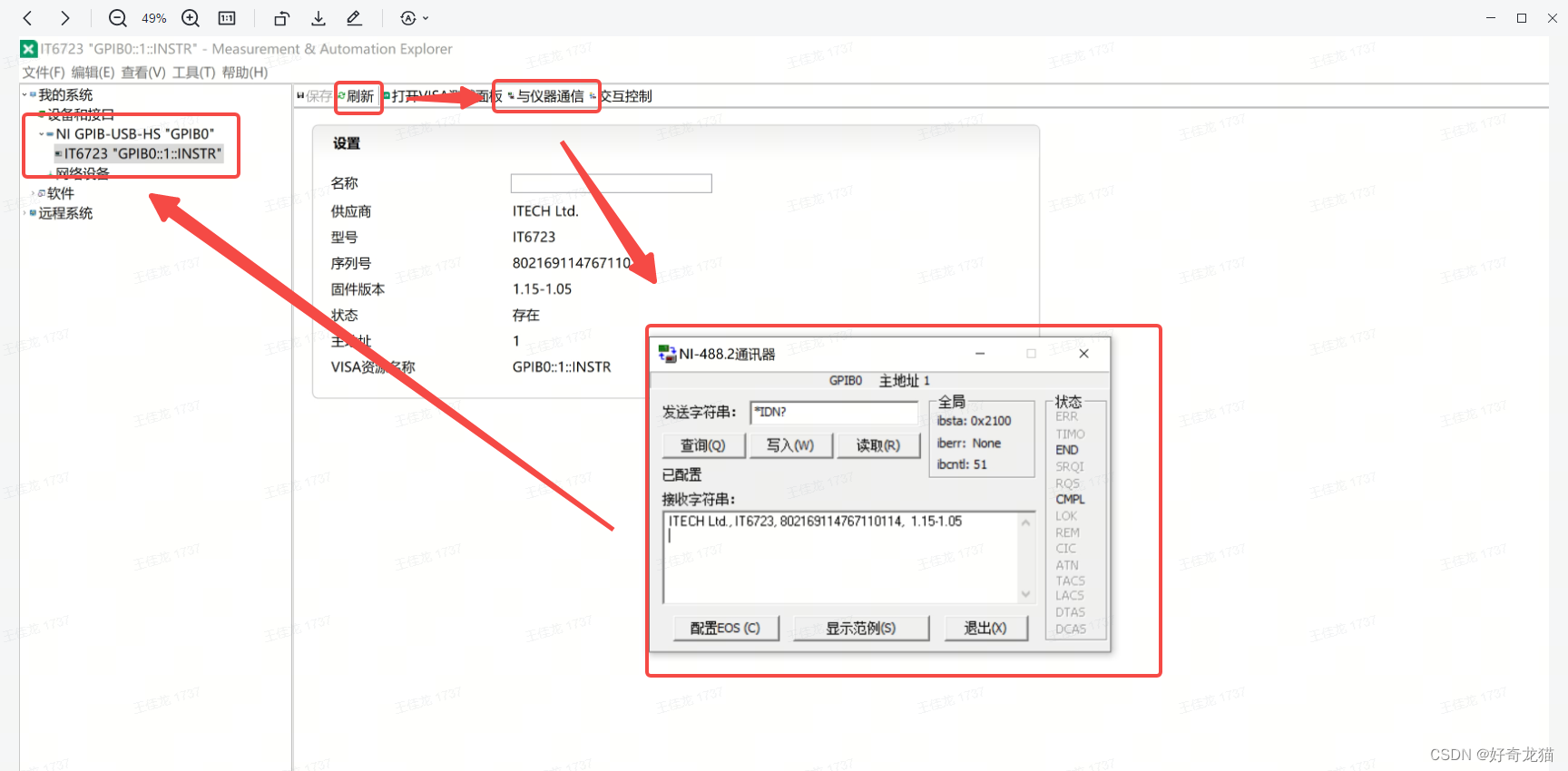Select 我的系统 in the tree
Screen dimensions: 1568x771
[65, 94]
